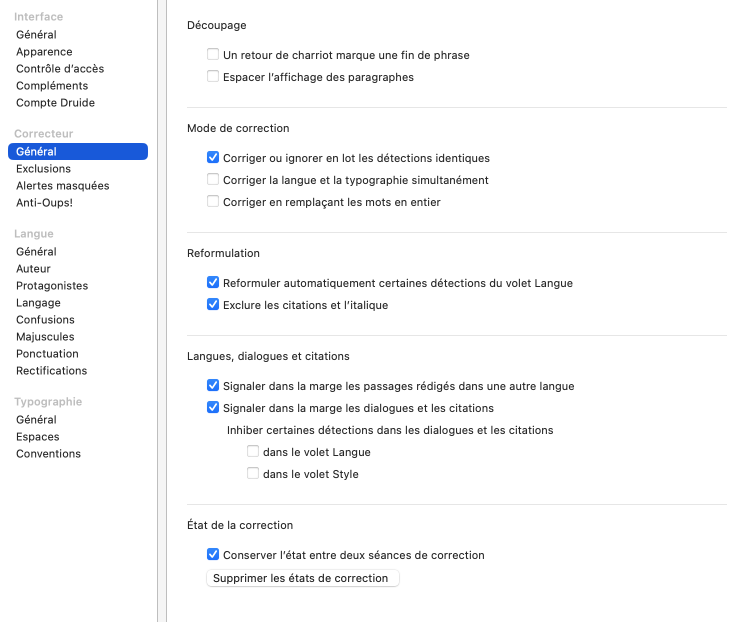Tick "Espacer l'affichage des paragraphes"

pos(213,77)
